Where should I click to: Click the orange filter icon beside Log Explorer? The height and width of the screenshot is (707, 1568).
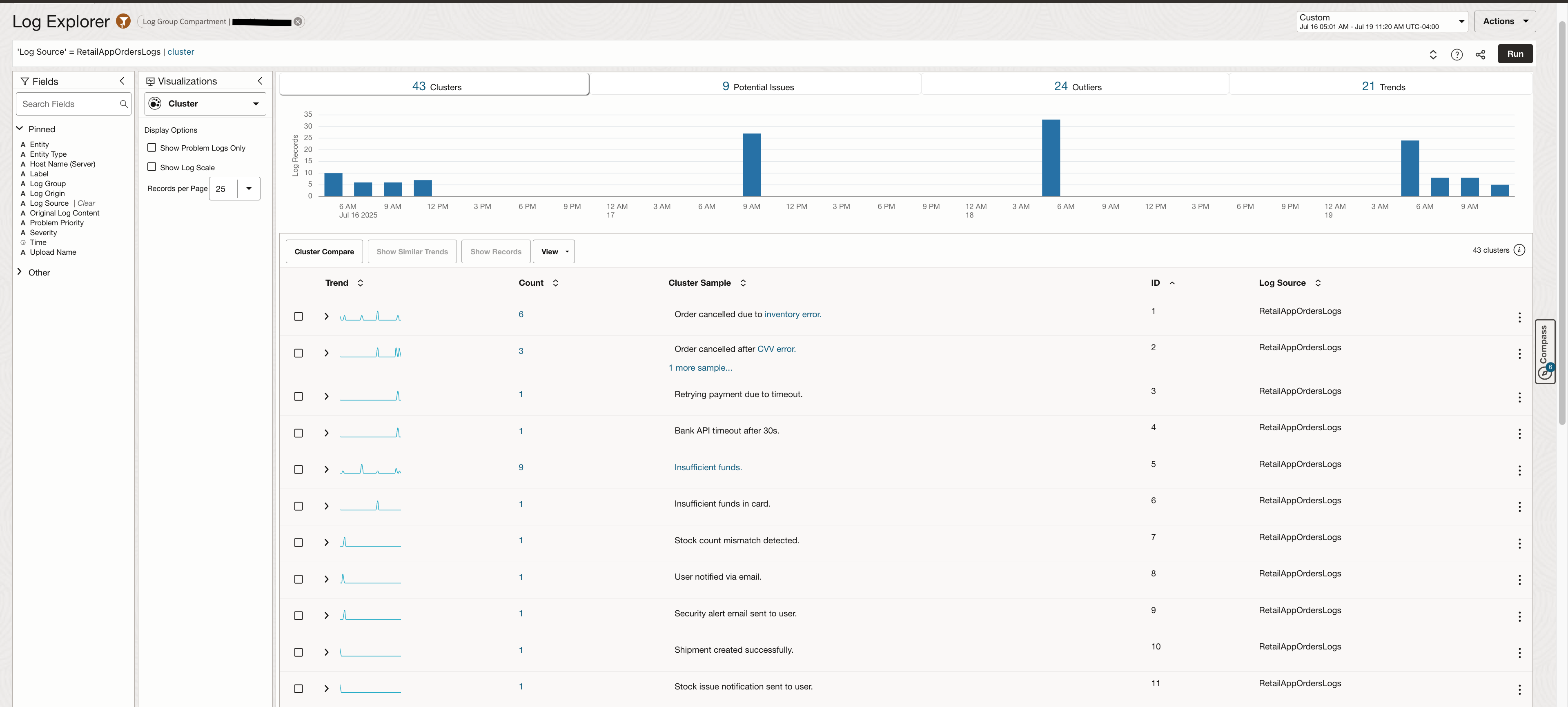tap(123, 21)
